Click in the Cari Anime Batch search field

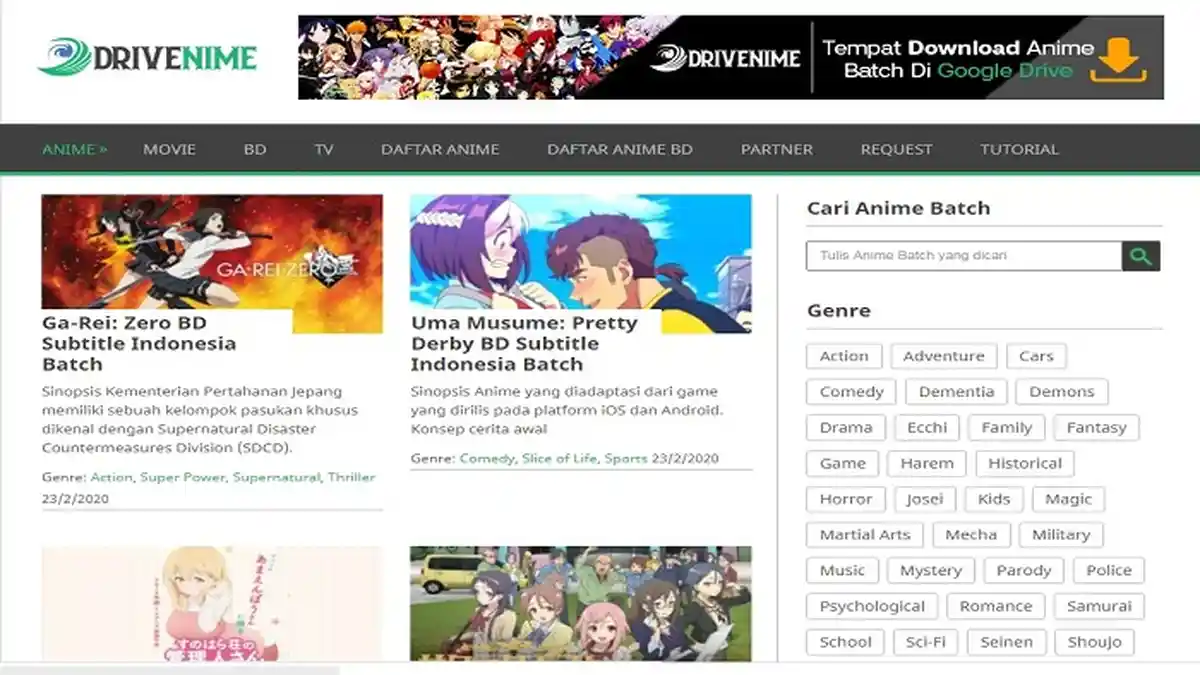click(x=964, y=256)
